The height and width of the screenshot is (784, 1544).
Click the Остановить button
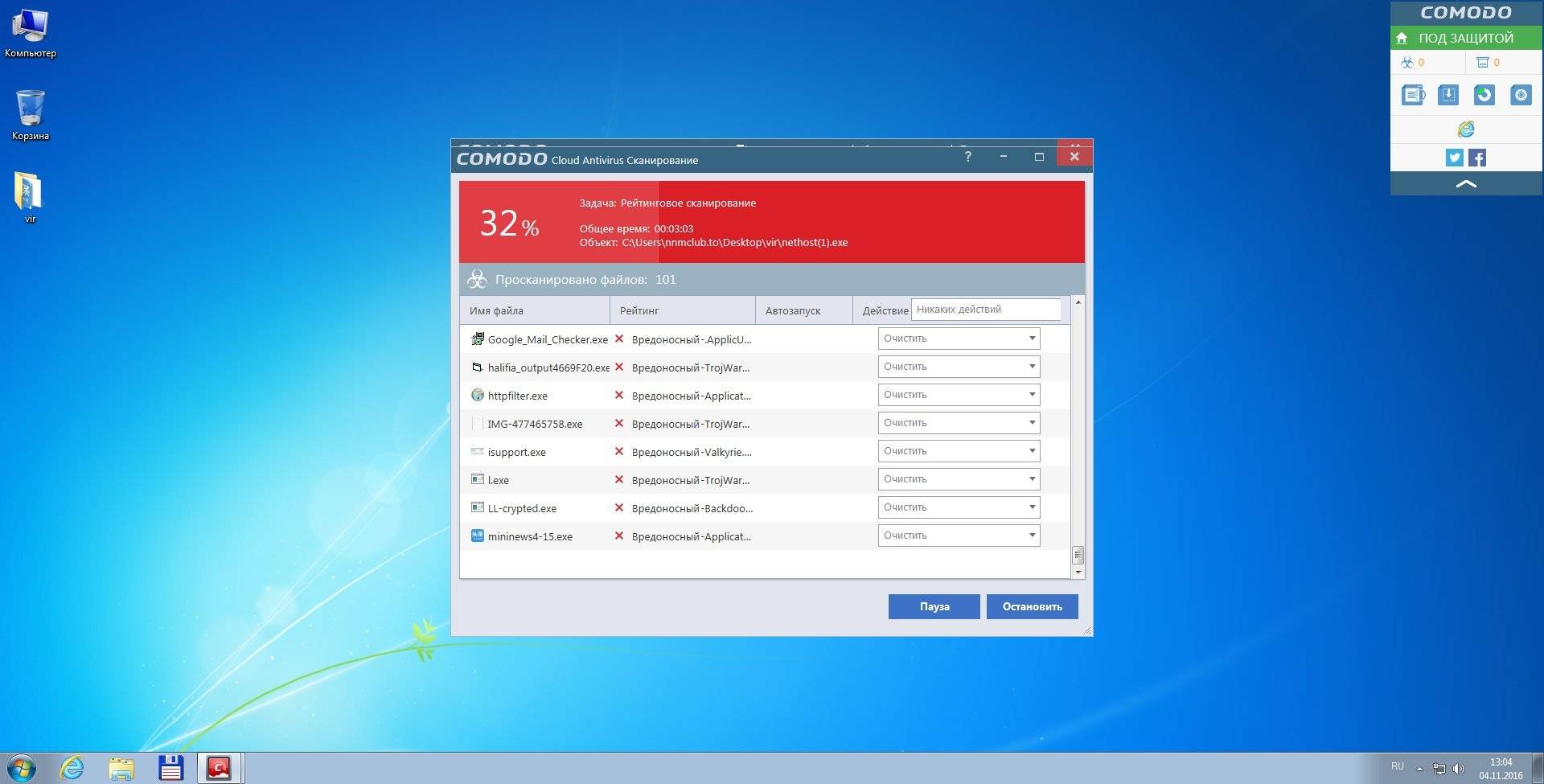[1032, 606]
